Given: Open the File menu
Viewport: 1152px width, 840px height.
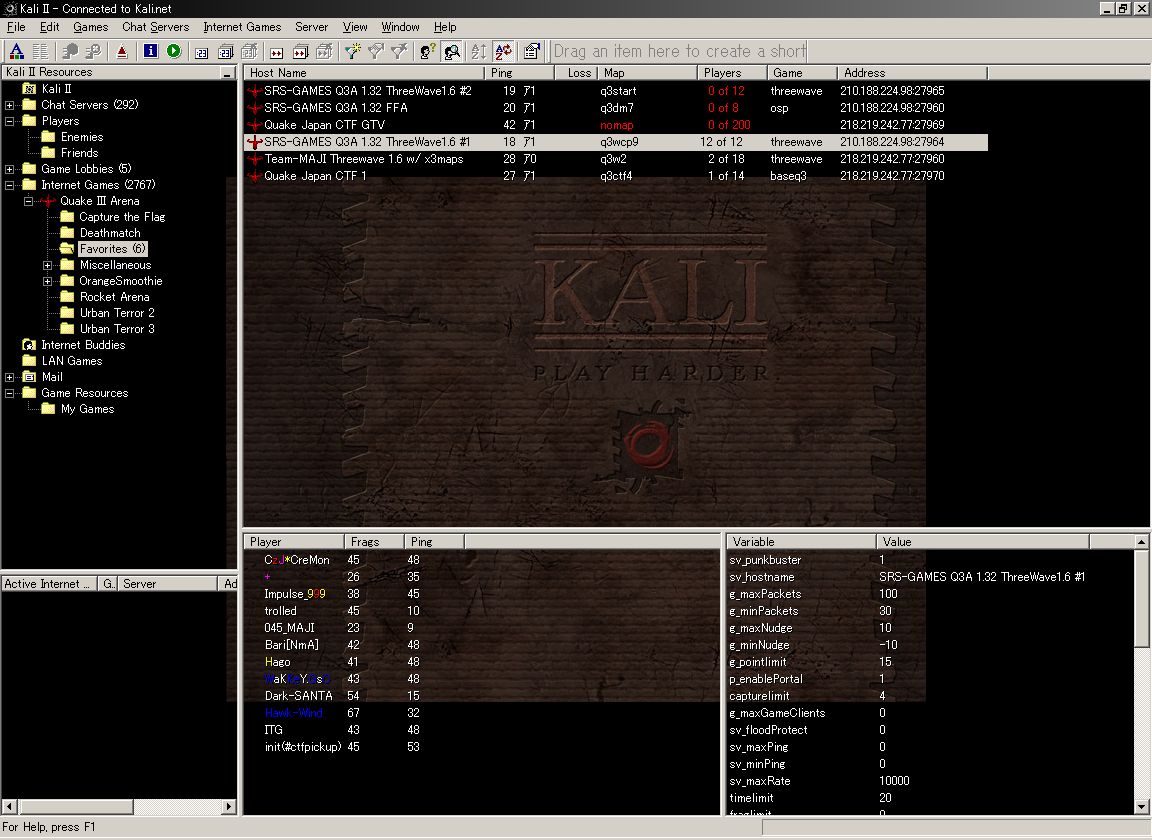Looking at the screenshot, I should 16,27.
